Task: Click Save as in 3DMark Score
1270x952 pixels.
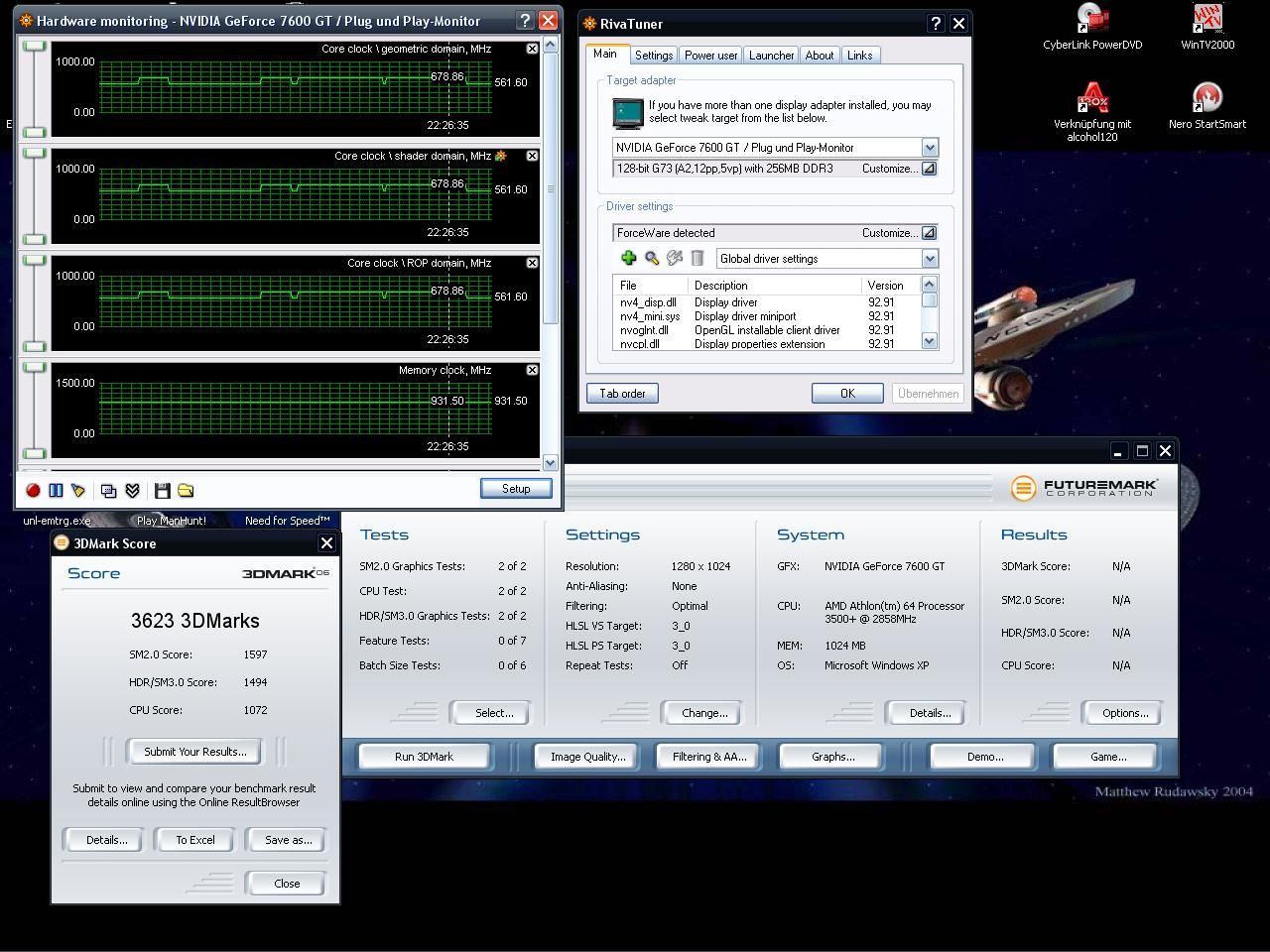Action: click(288, 840)
